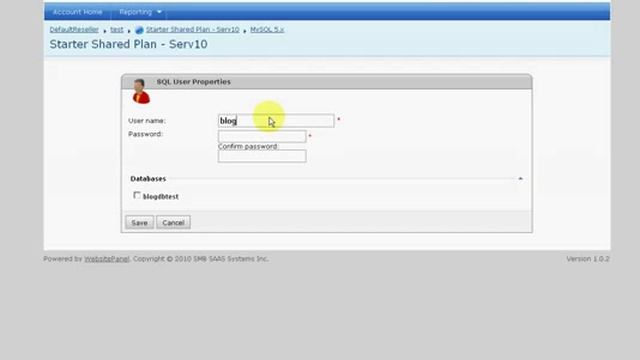Click the SQL user avatar icon
The height and width of the screenshot is (360, 640).
click(x=141, y=91)
